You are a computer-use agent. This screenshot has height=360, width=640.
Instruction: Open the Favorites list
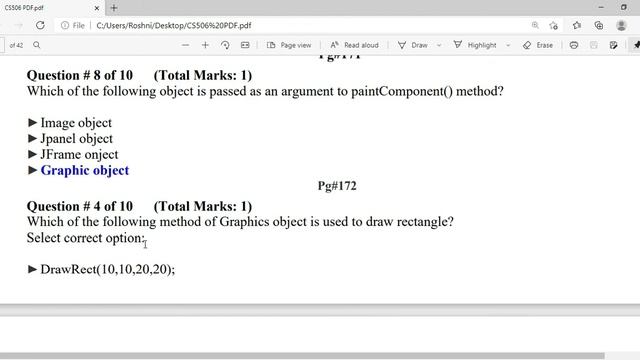[577, 25]
